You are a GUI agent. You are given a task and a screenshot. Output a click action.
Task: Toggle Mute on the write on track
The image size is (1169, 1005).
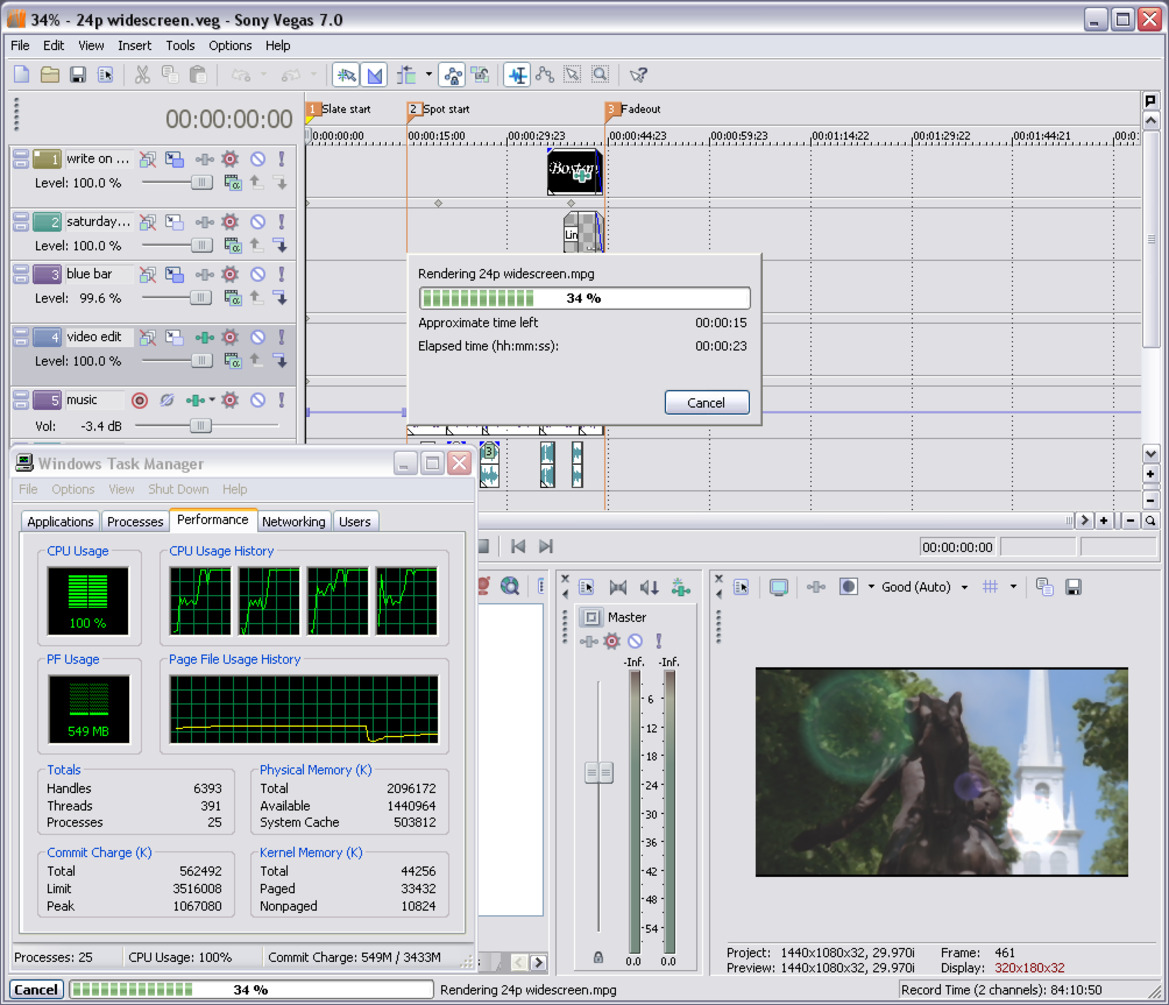tap(257, 159)
